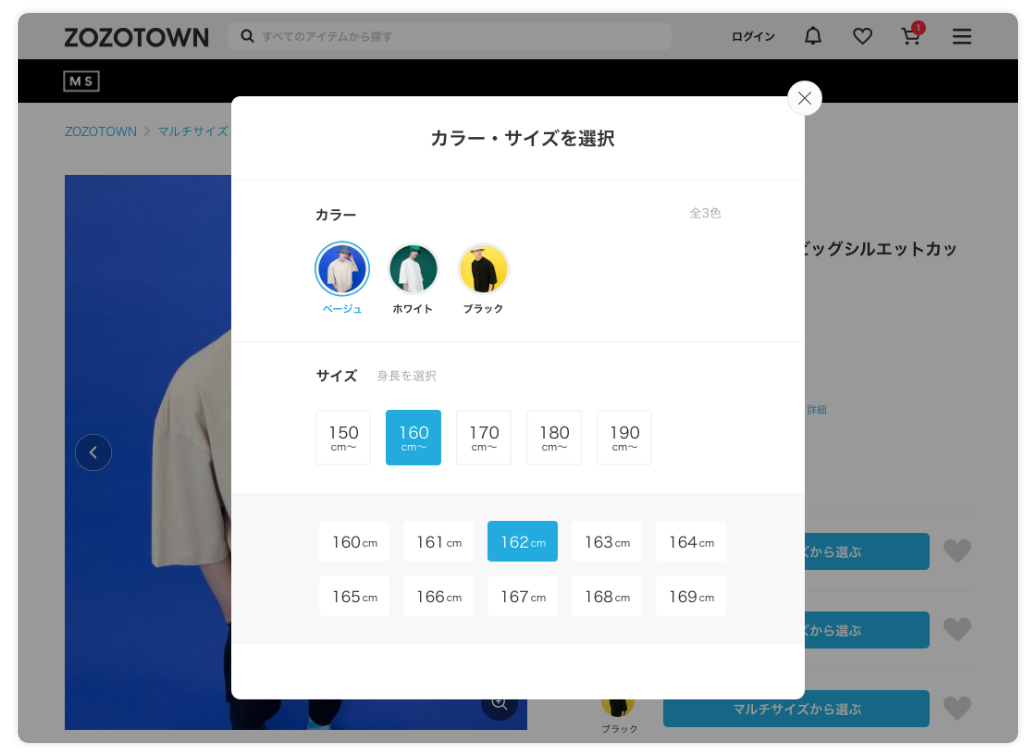Select the white (ホワイト) color swatch
This screenshot has width=1036, height=756.
[413, 268]
